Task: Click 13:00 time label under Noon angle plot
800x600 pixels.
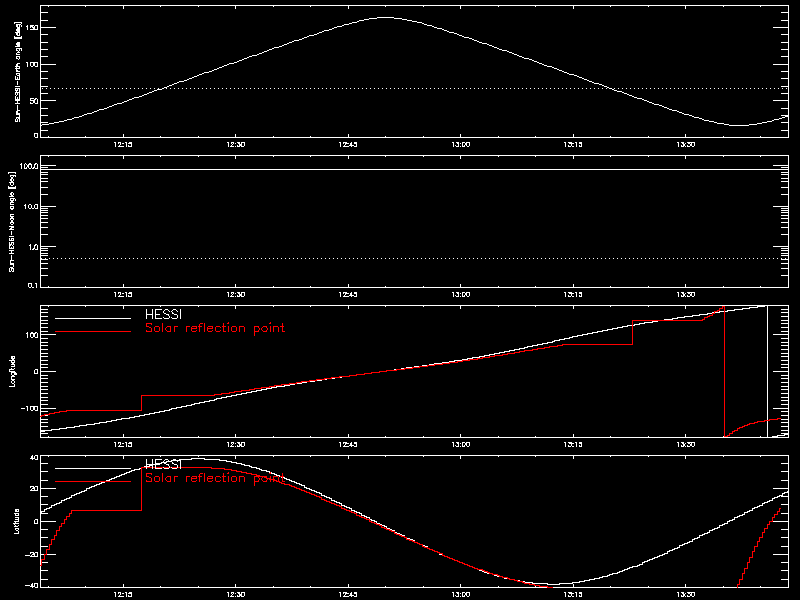Action: tap(461, 295)
